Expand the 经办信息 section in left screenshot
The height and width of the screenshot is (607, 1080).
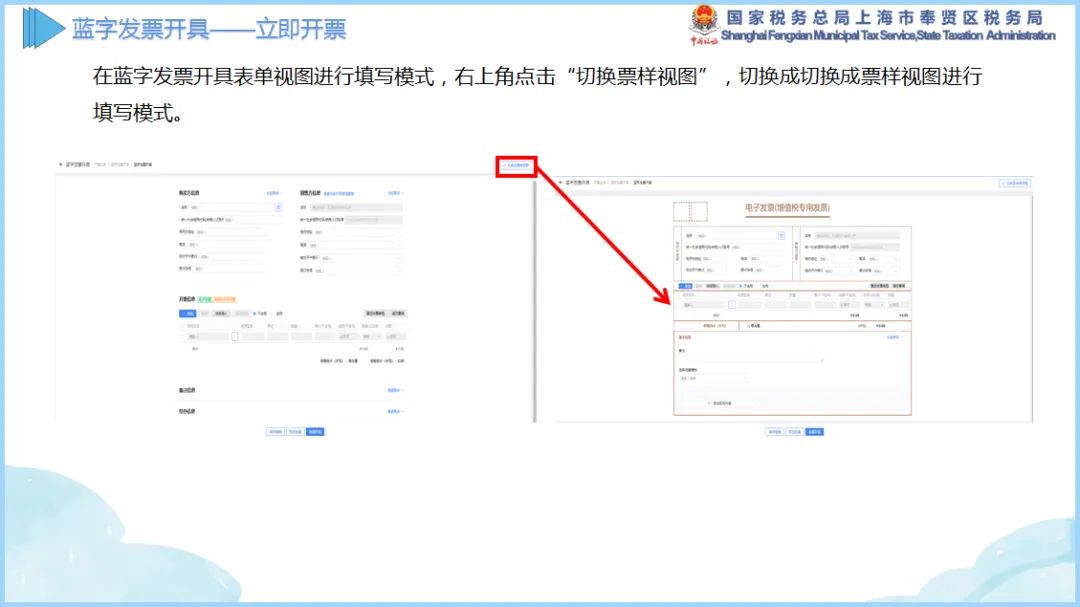[395, 411]
